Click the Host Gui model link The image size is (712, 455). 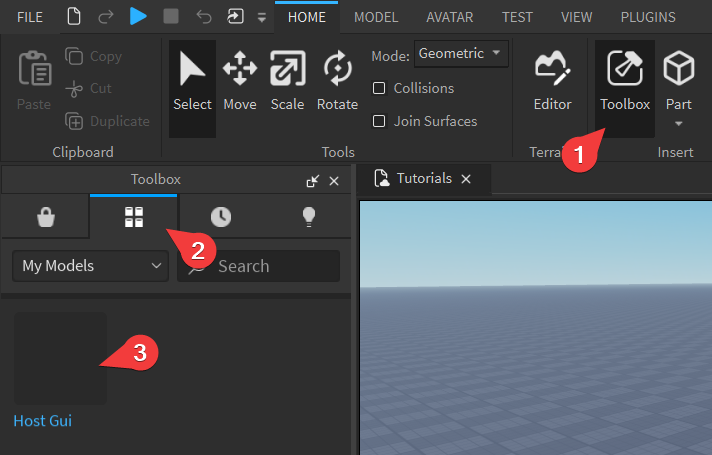pos(42,421)
